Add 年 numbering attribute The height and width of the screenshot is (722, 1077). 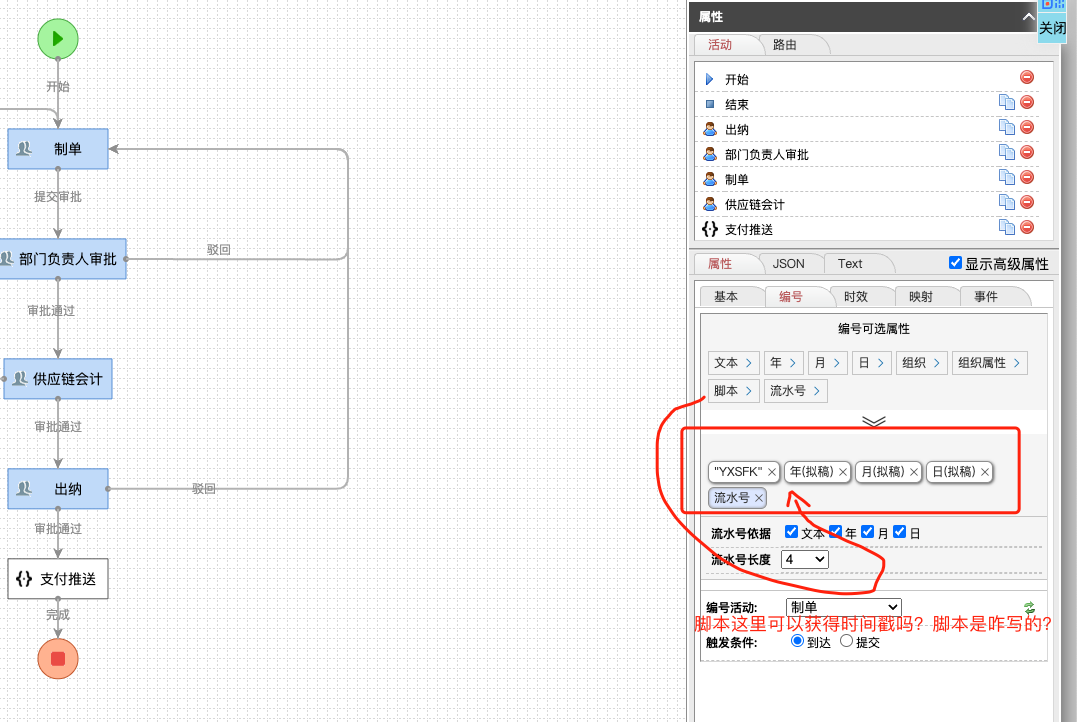783,363
